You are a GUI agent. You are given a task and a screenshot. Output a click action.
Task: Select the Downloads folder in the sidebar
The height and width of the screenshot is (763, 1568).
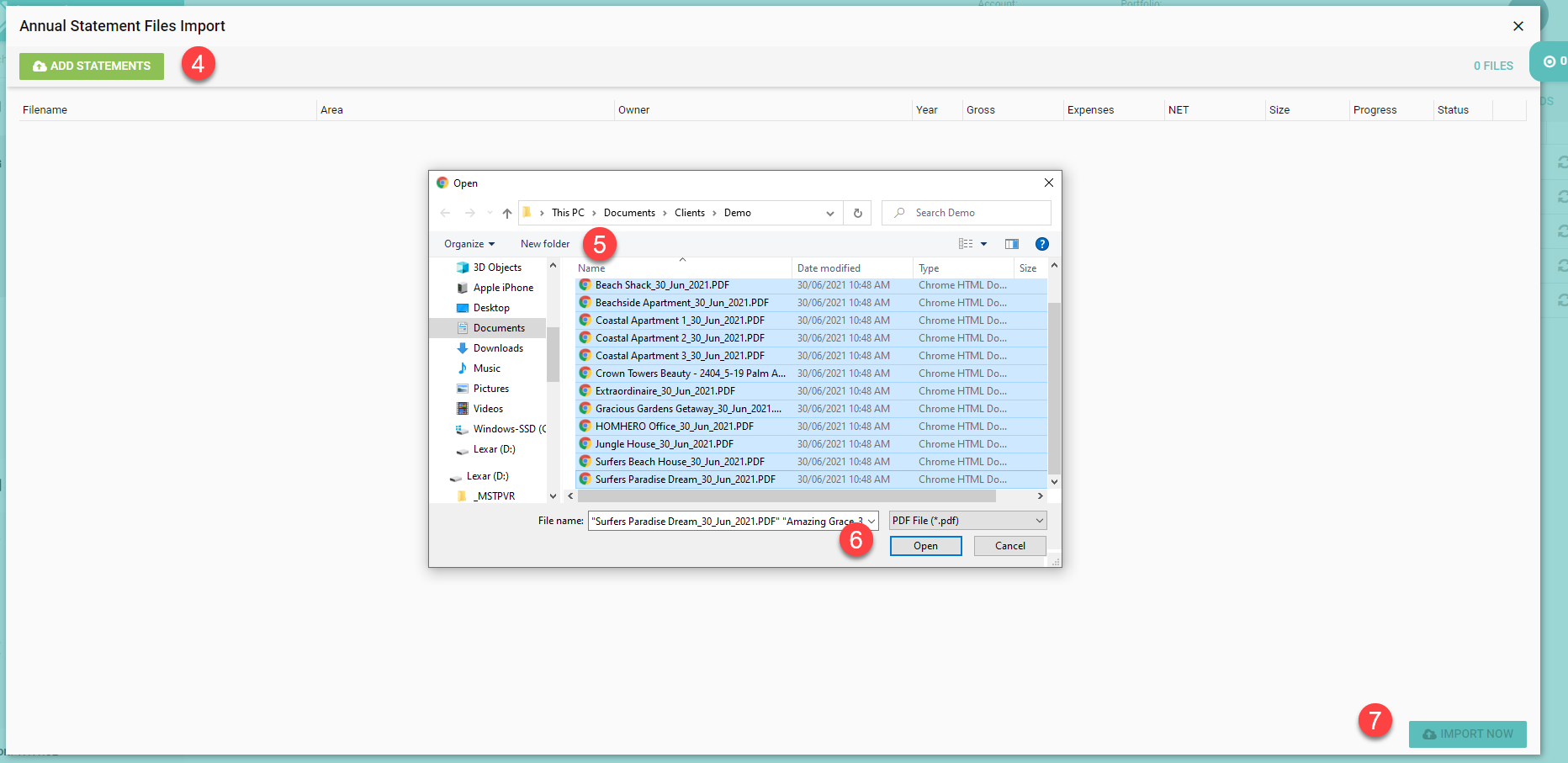pyautogui.click(x=498, y=348)
